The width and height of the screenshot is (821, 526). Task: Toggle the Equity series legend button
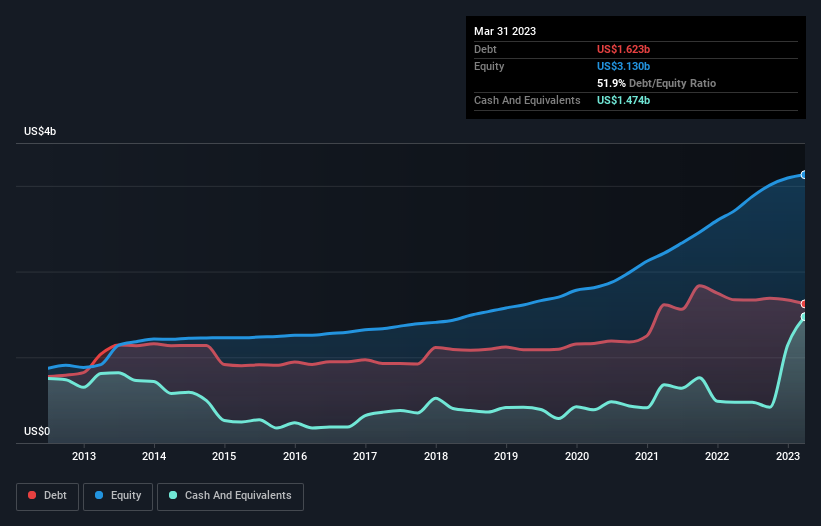(118, 496)
